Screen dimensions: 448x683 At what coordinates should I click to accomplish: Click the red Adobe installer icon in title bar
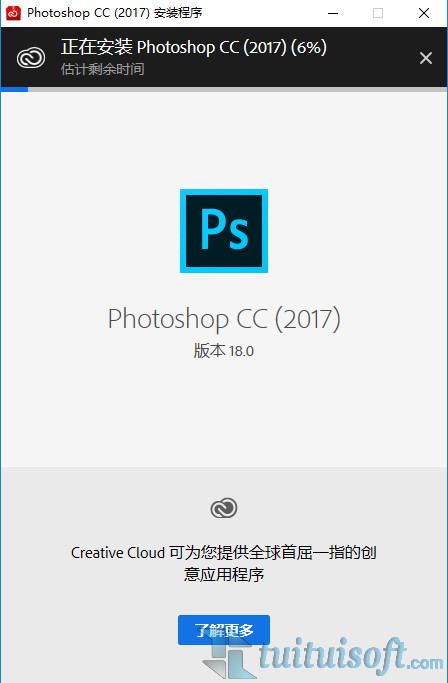coord(14,13)
